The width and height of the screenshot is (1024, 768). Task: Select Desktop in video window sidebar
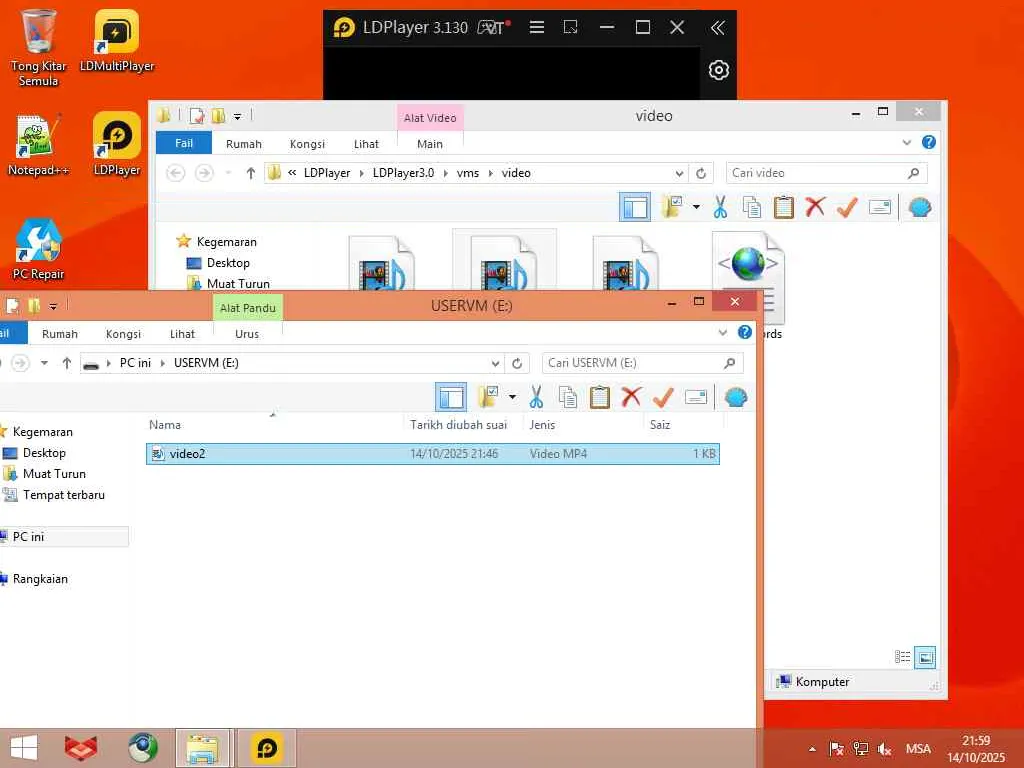[x=228, y=263]
